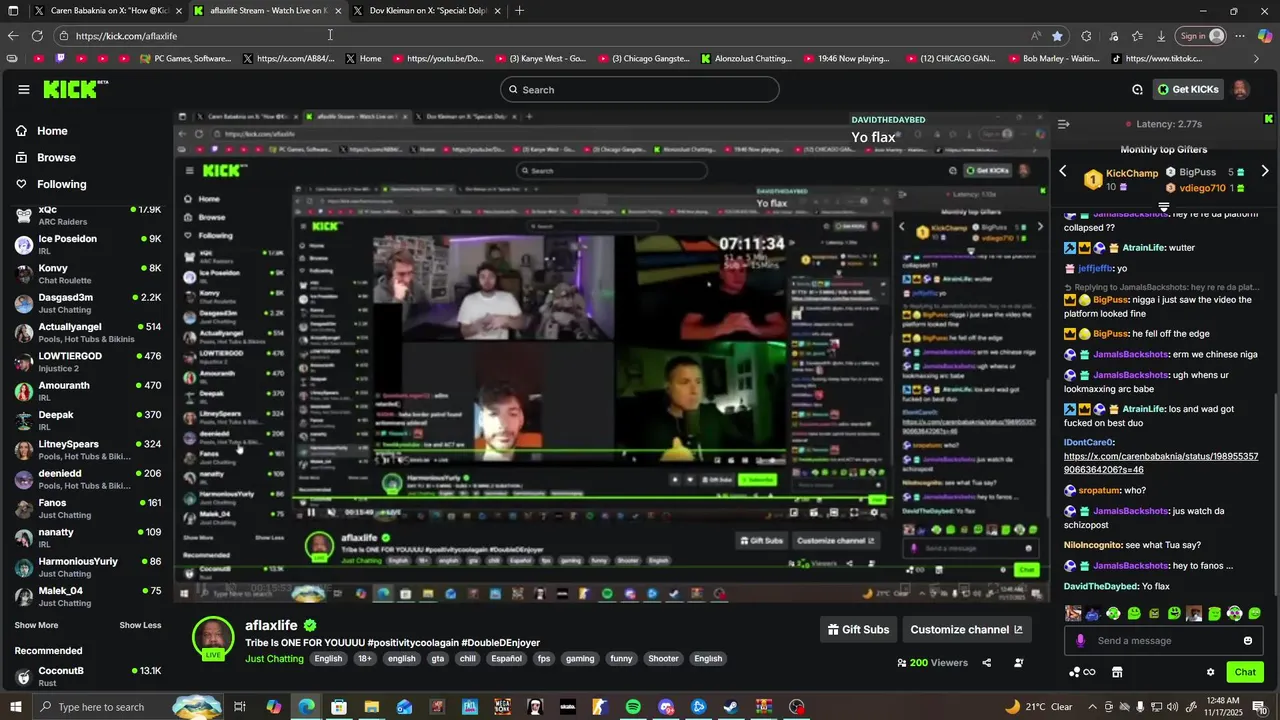This screenshot has width=1280, height=720.
Task: Open Just Chatting category link
Action: point(274,659)
